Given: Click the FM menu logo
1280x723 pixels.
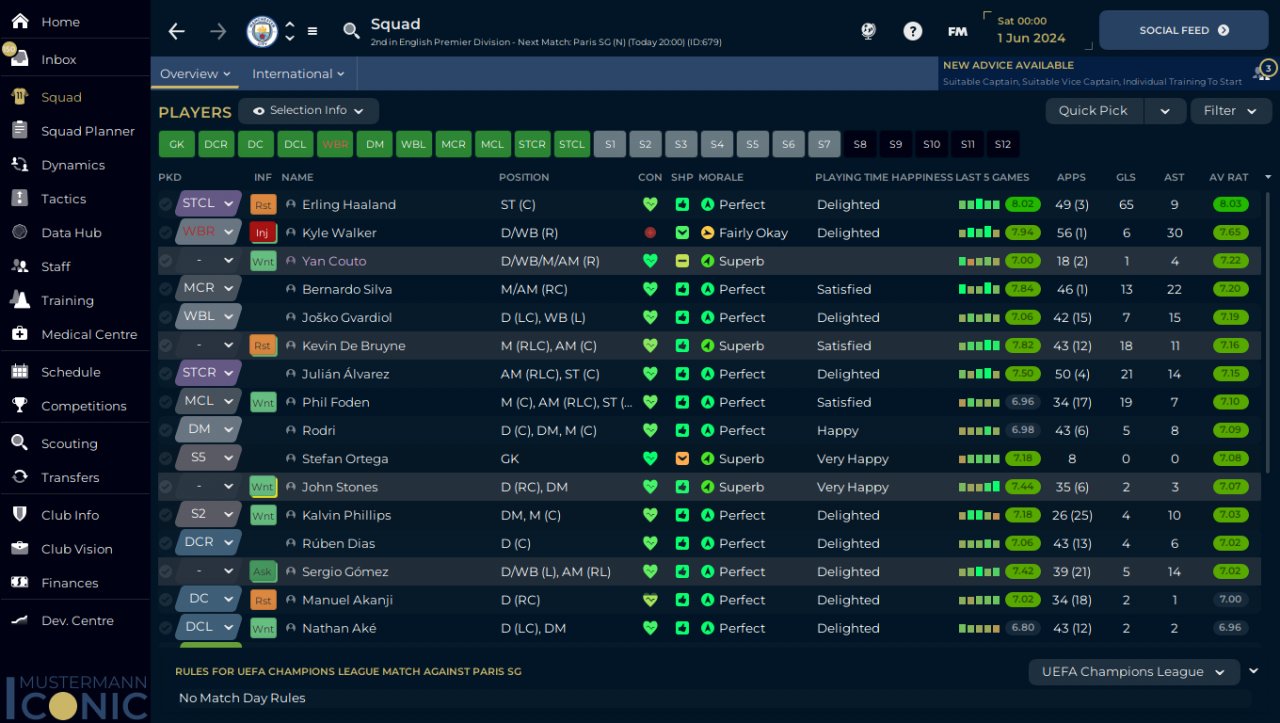Looking at the screenshot, I should pos(957,31).
